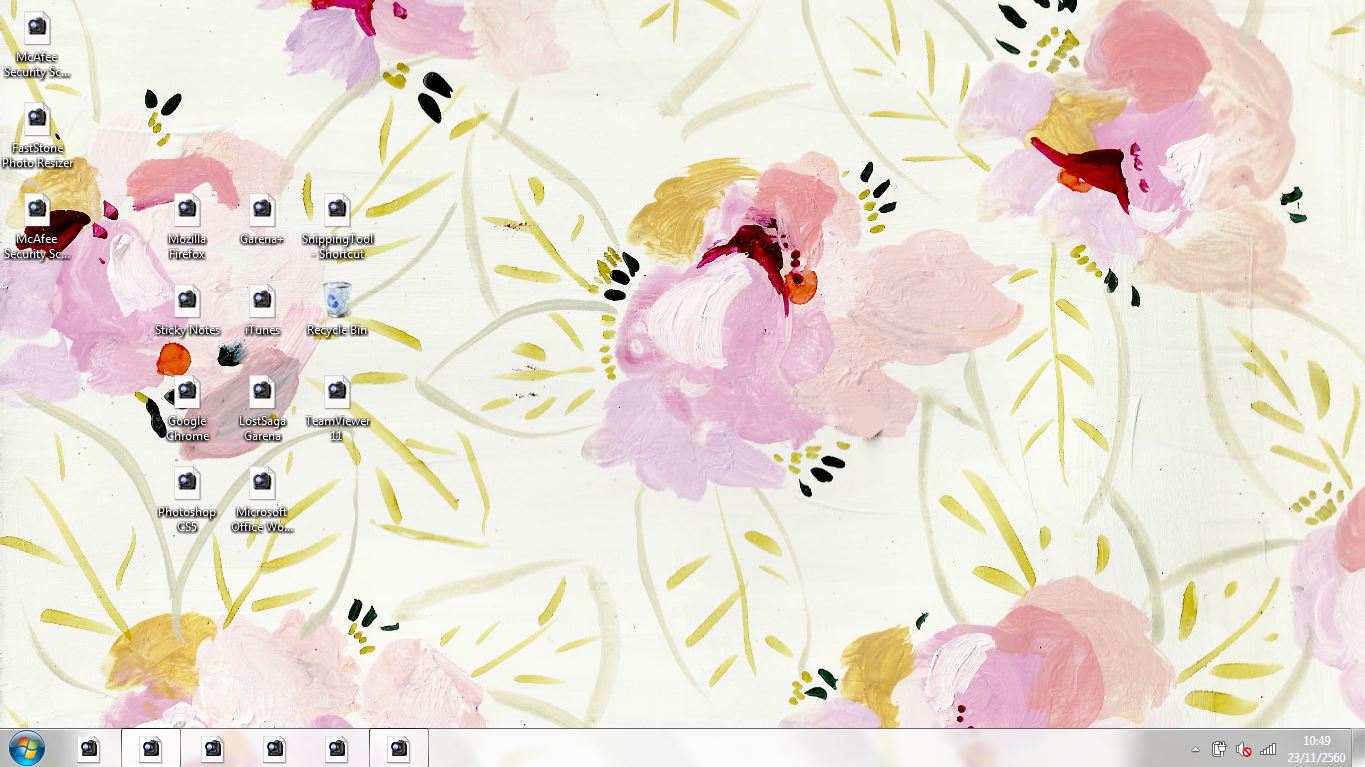The width and height of the screenshot is (1365, 767).
Task: Open the Mozilla Firefox desktop shortcut
Action: click(187, 211)
